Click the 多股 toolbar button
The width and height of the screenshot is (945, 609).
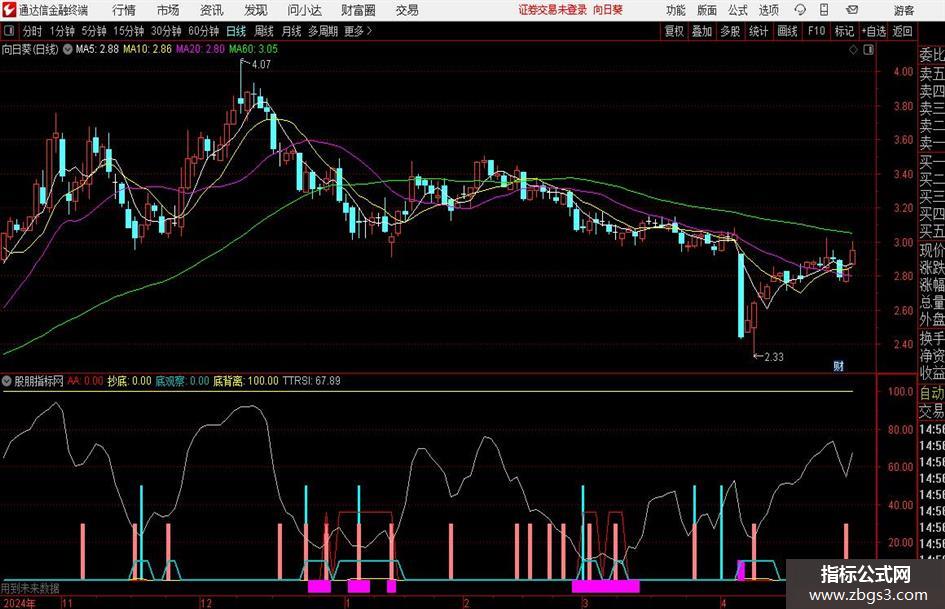click(x=730, y=31)
